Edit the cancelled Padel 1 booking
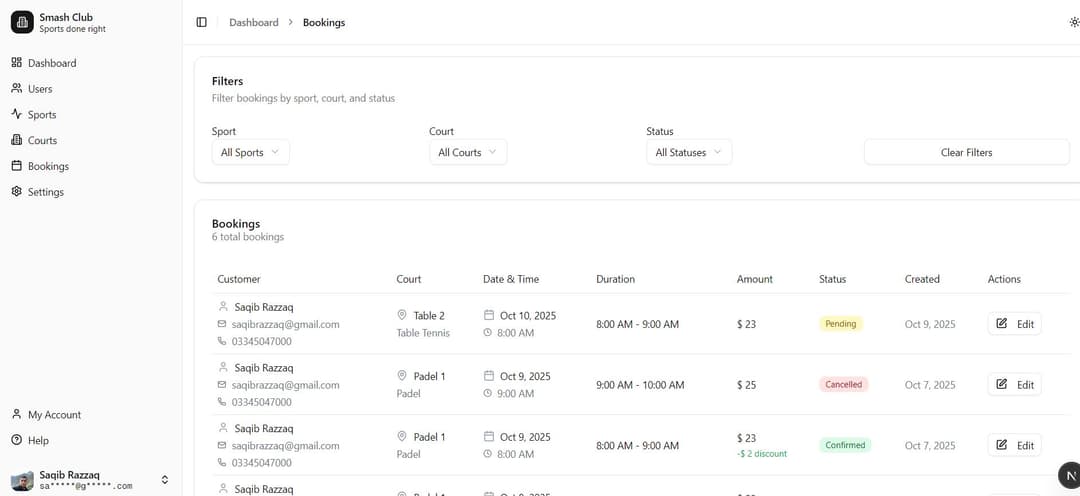This screenshot has height=496, width=1080. [x=1015, y=384]
